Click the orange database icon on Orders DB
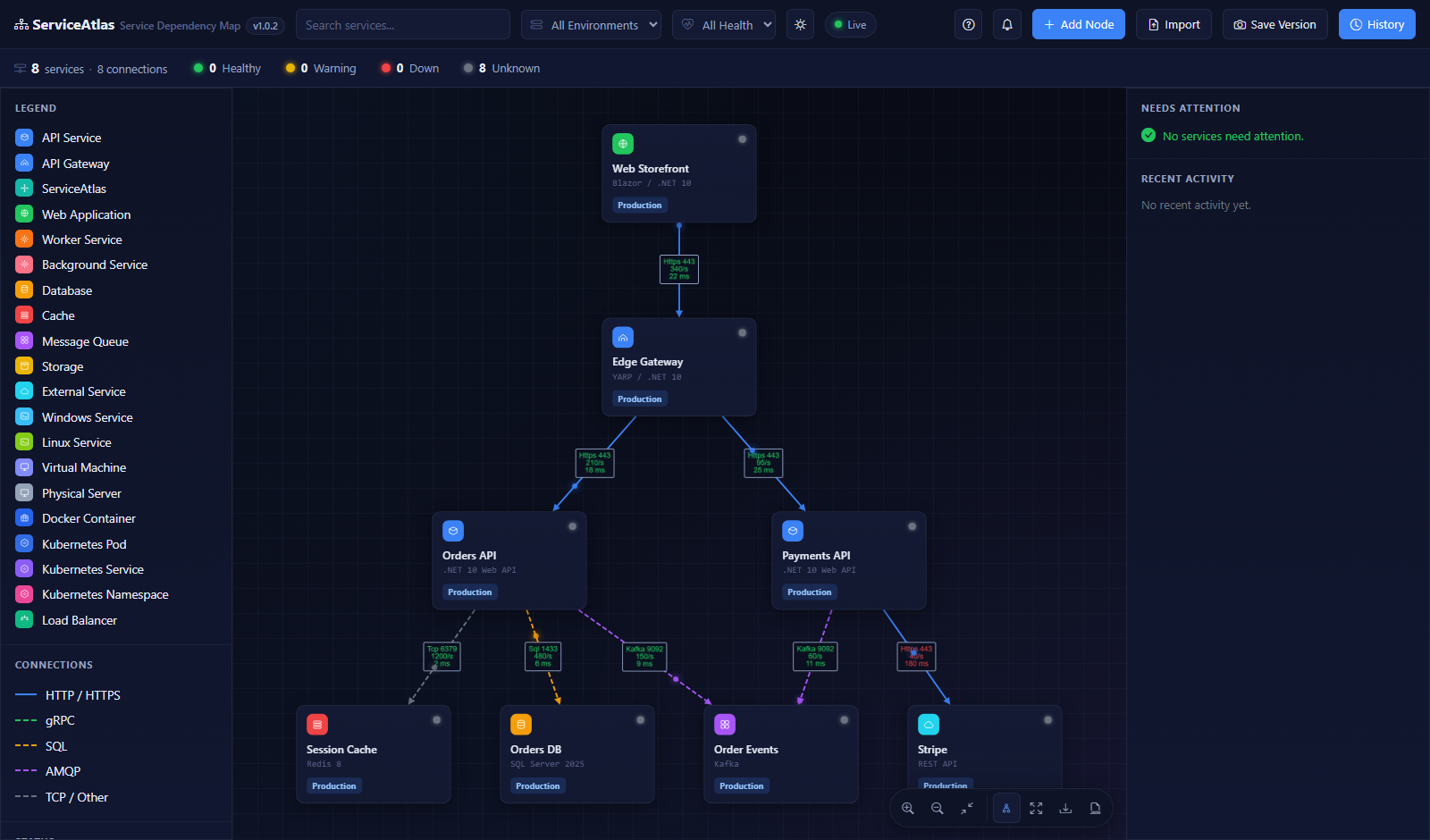This screenshot has height=840, width=1430. tap(521, 725)
